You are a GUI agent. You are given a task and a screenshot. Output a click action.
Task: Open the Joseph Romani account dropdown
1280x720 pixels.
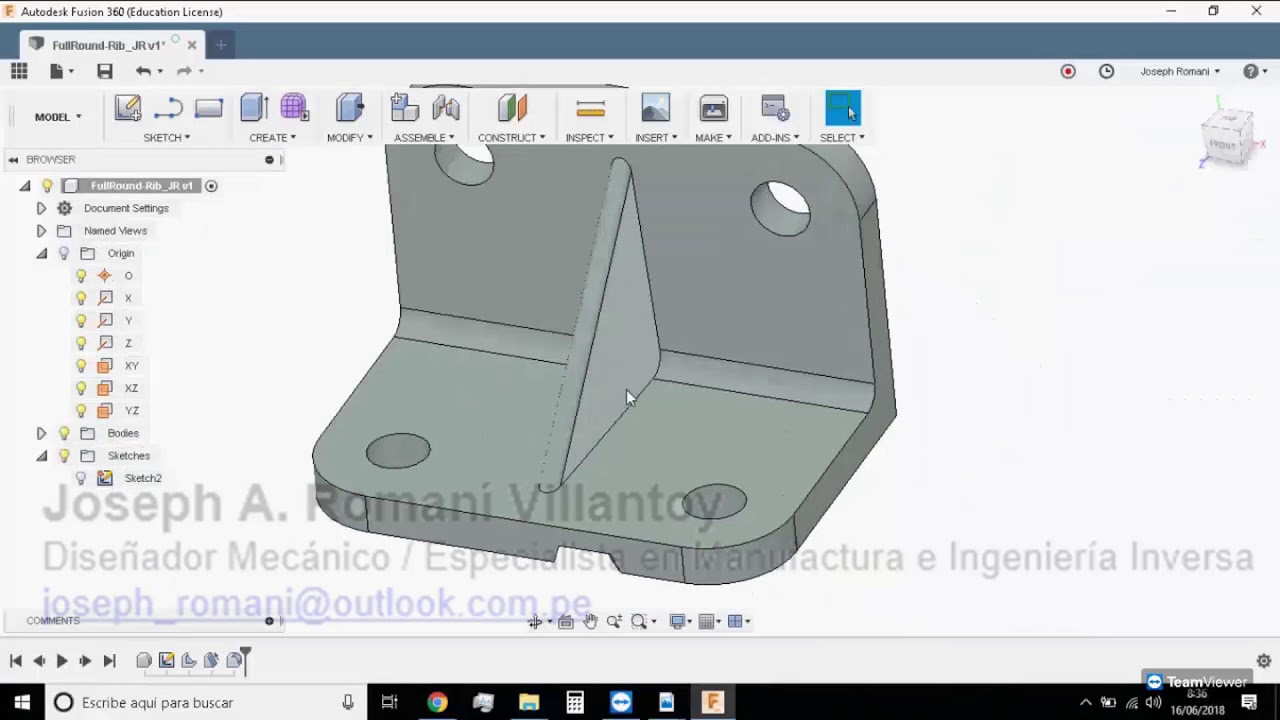[1180, 71]
